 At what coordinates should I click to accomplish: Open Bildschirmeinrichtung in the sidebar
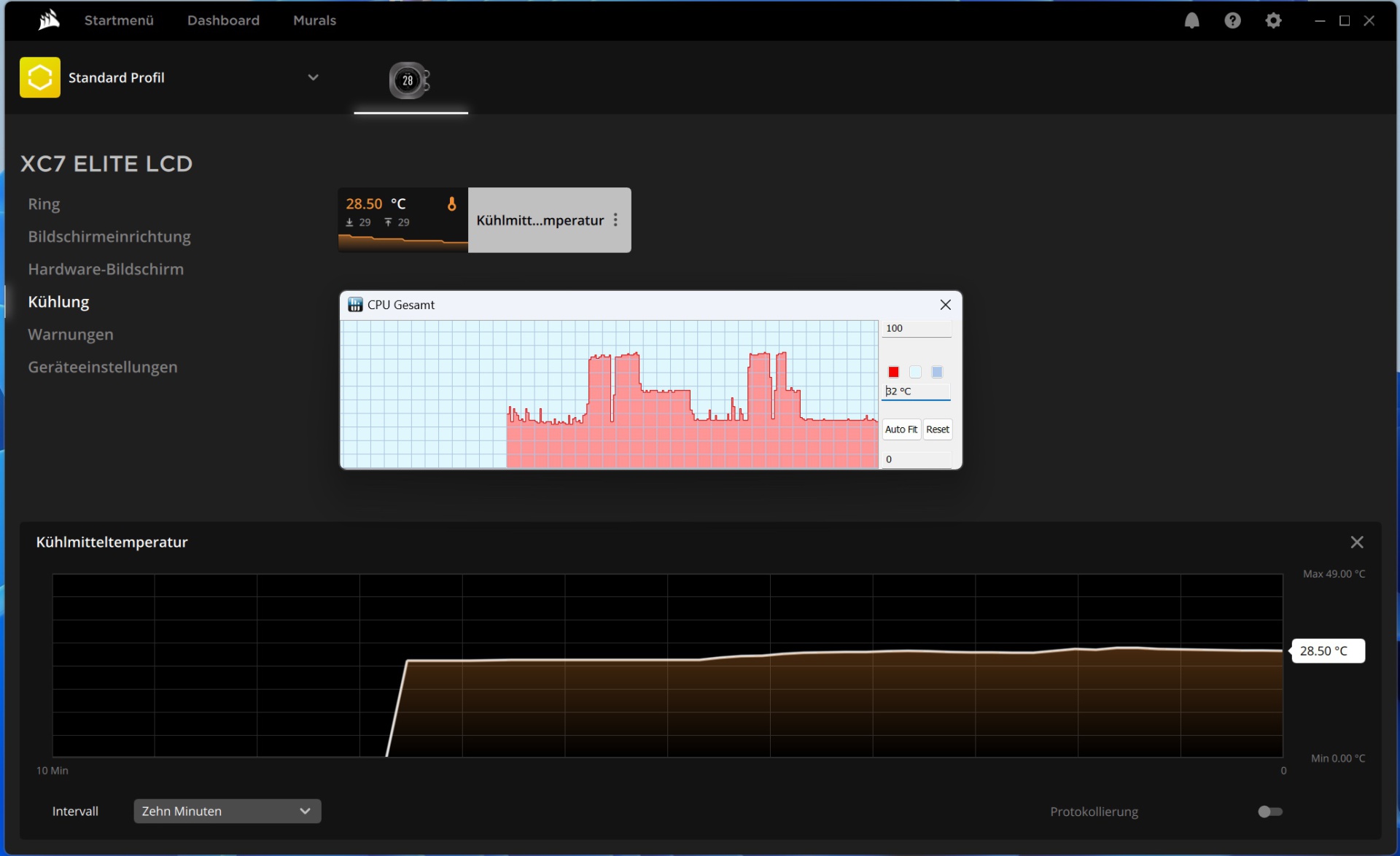coord(109,237)
